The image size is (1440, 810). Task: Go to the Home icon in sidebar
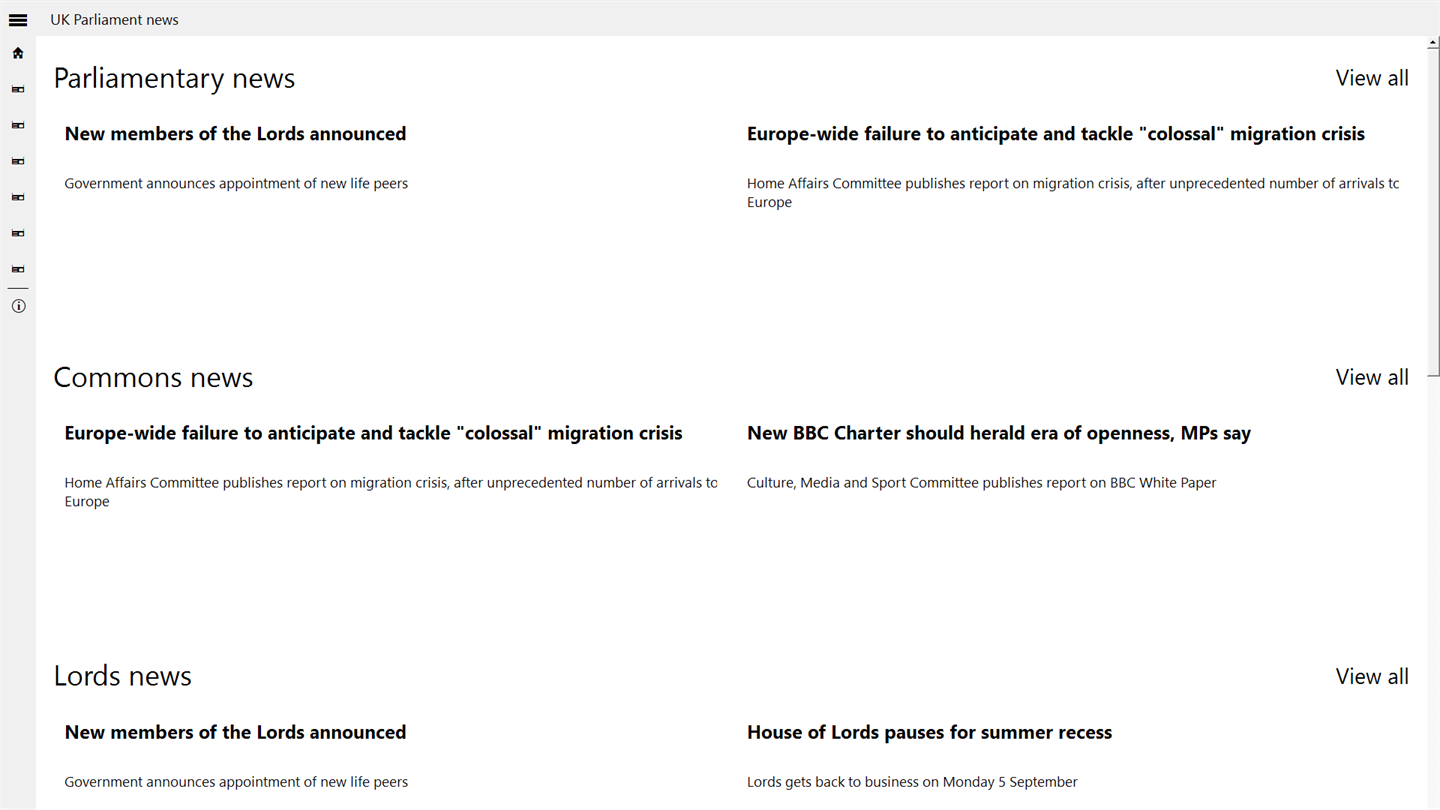tap(18, 53)
